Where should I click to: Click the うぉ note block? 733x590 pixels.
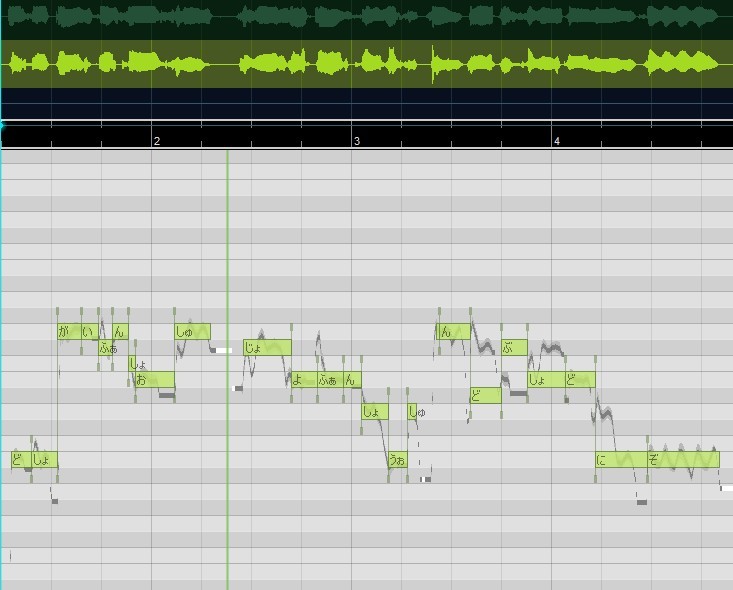point(398,460)
